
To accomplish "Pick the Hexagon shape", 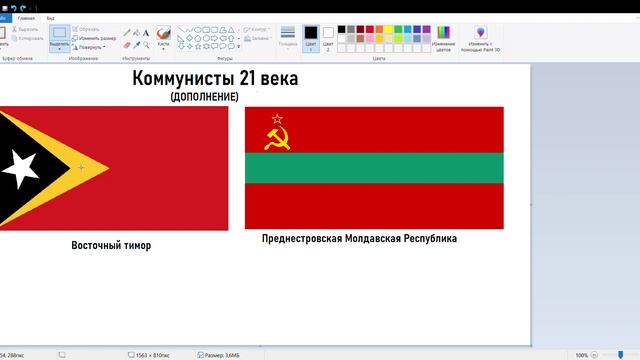I will [206, 38].
